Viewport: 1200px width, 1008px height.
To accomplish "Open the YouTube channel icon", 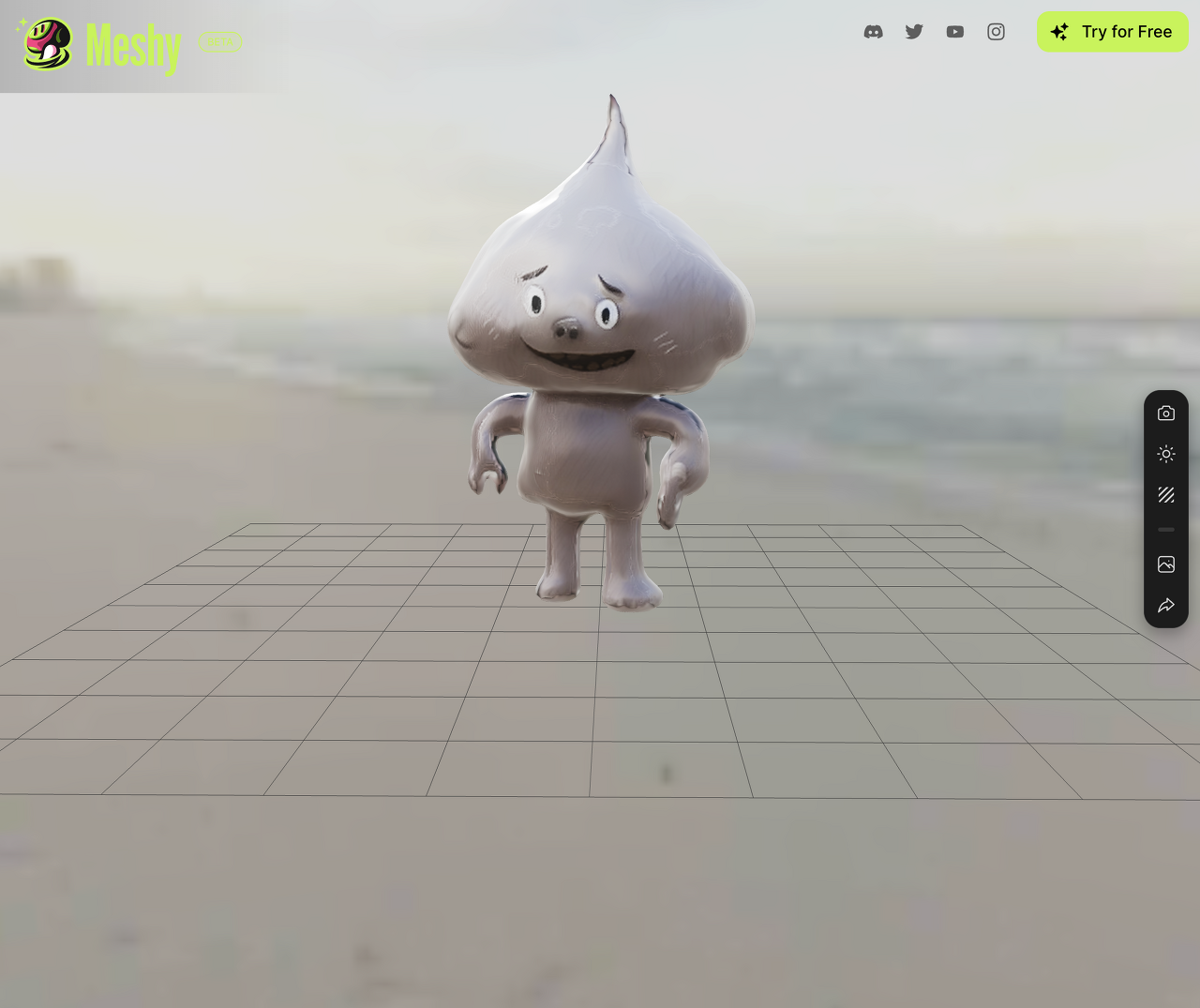I will click(x=954, y=32).
